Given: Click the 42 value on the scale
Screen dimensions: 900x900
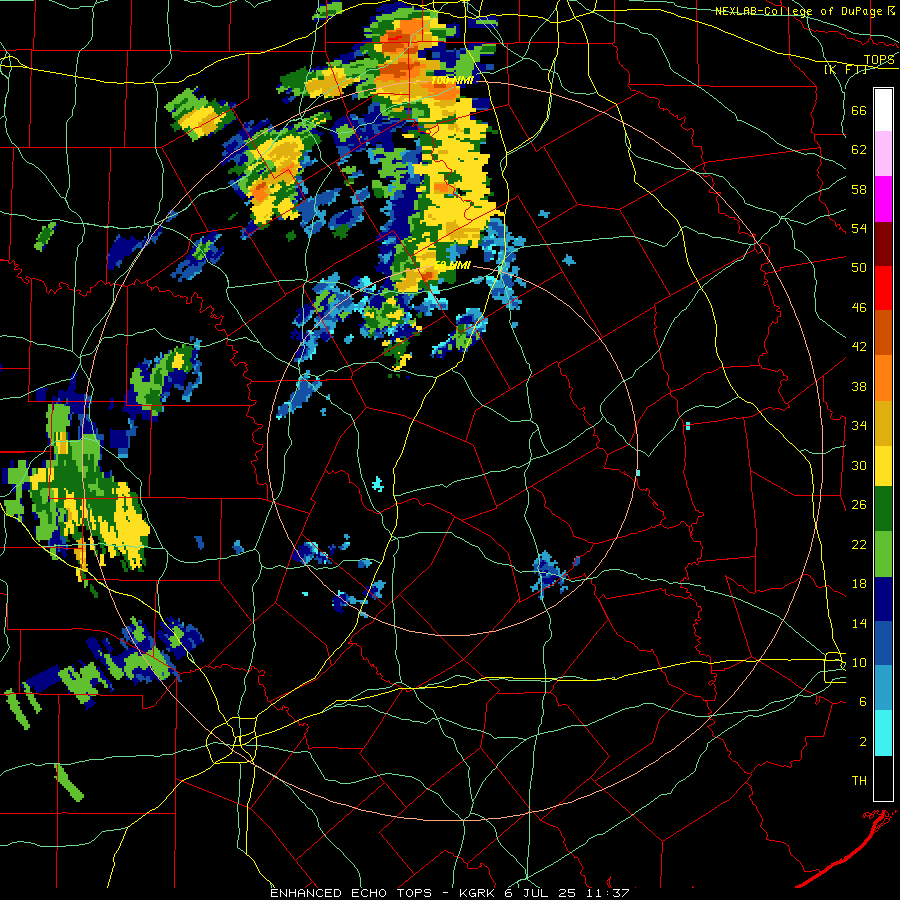Looking at the screenshot, I should coord(859,347).
